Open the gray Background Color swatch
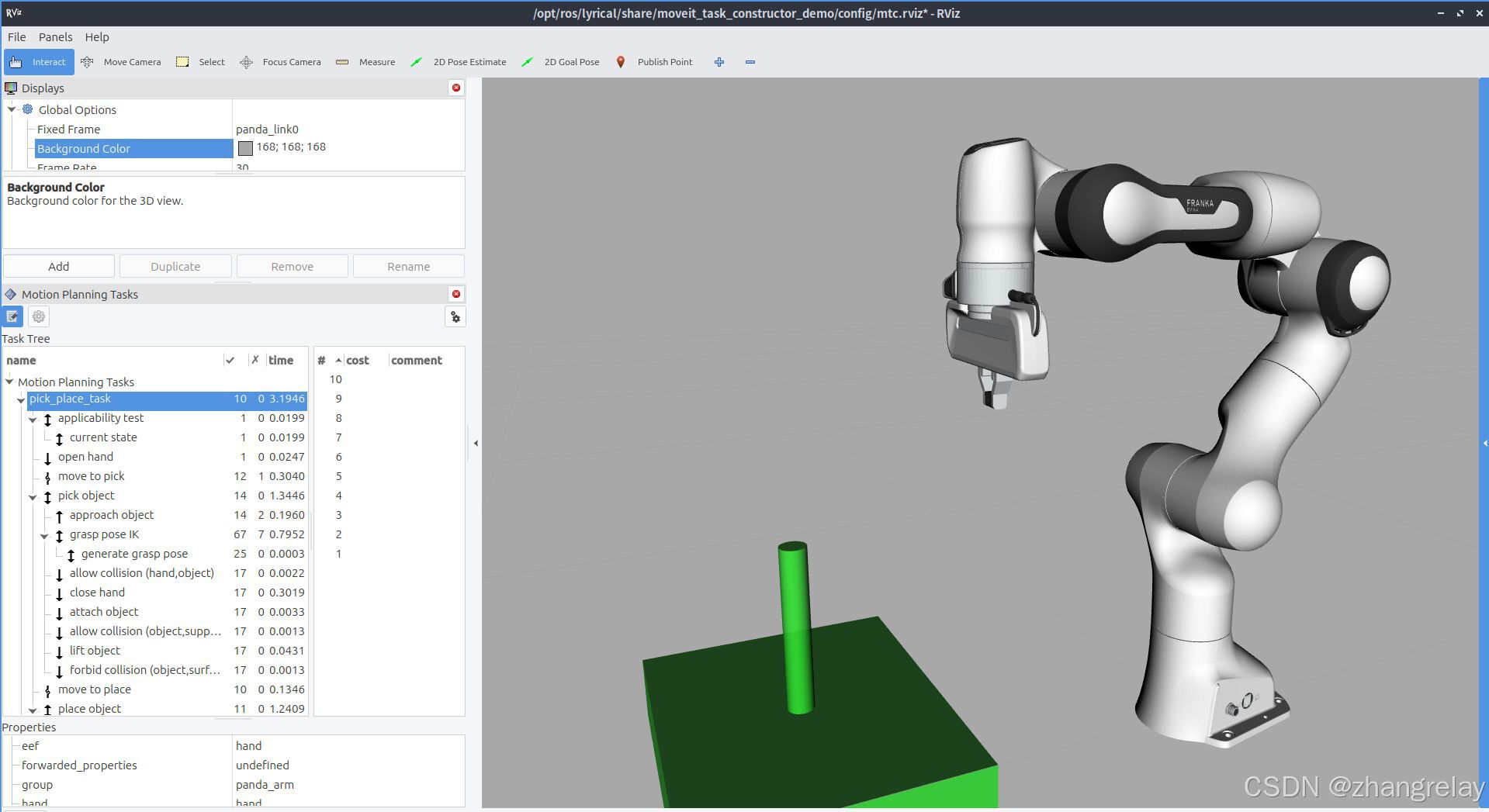Screen dimensions: 1489x812 pyautogui.click(x=245, y=148)
